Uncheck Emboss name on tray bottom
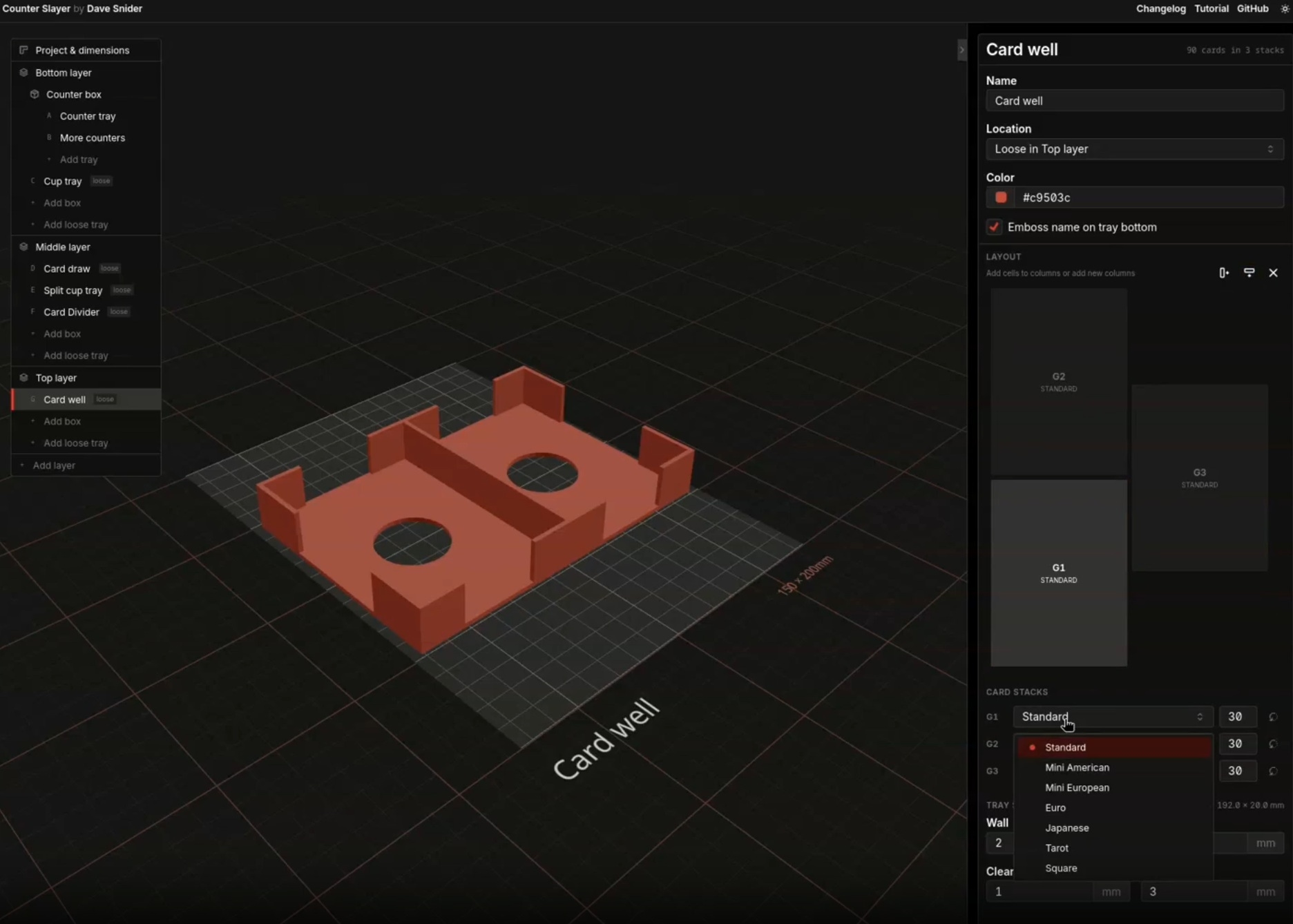The height and width of the screenshot is (924, 1293). [993, 227]
